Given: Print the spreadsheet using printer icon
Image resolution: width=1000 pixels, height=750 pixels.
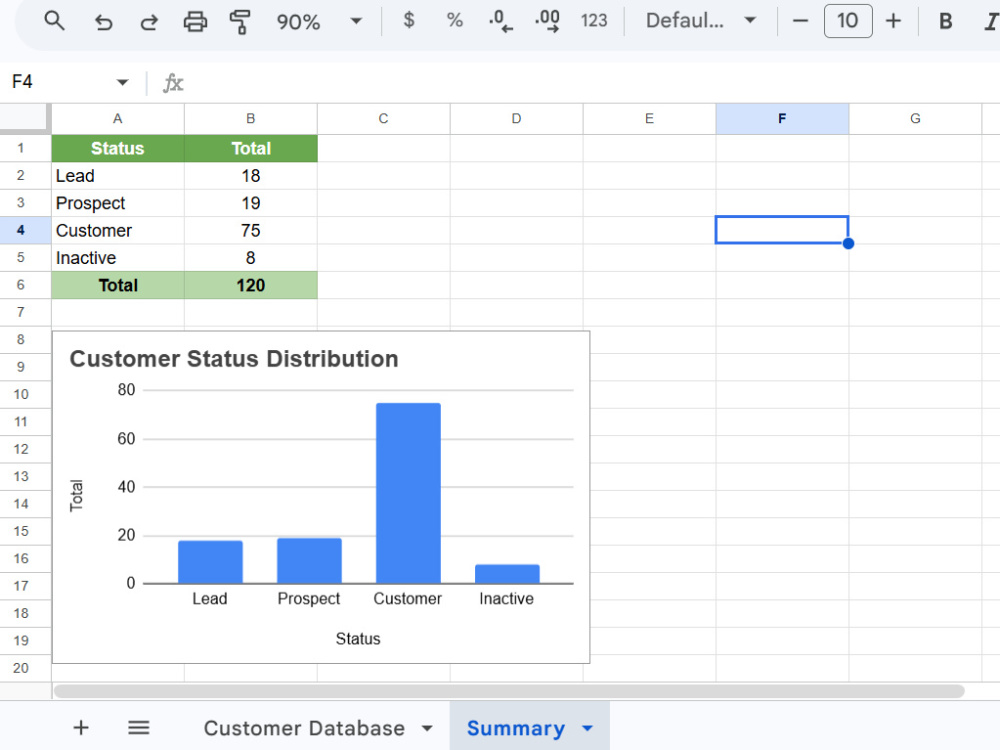Looking at the screenshot, I should (195, 22).
